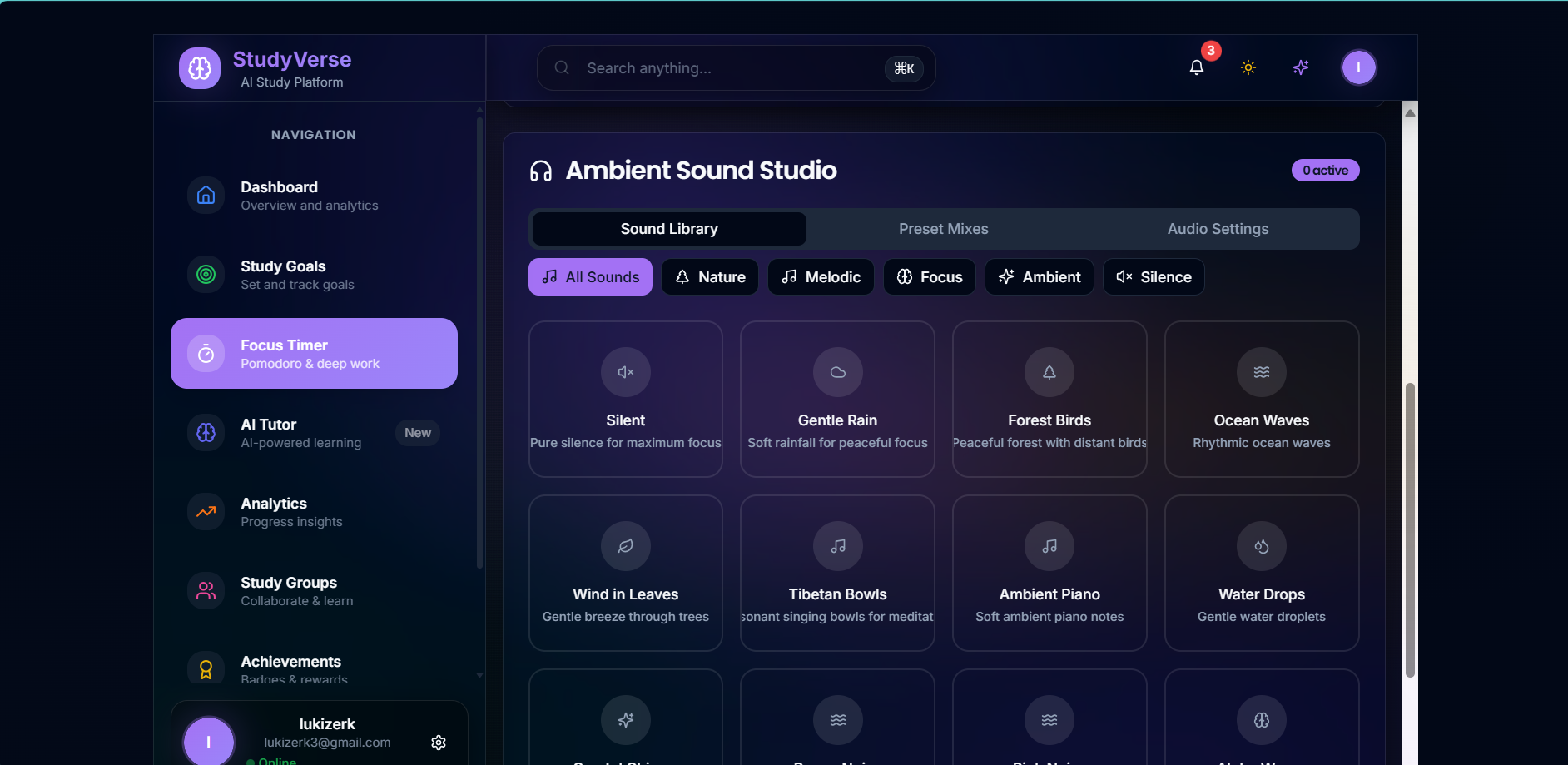This screenshot has height=765, width=1568.
Task: Show only Focus category sounds
Action: (929, 276)
